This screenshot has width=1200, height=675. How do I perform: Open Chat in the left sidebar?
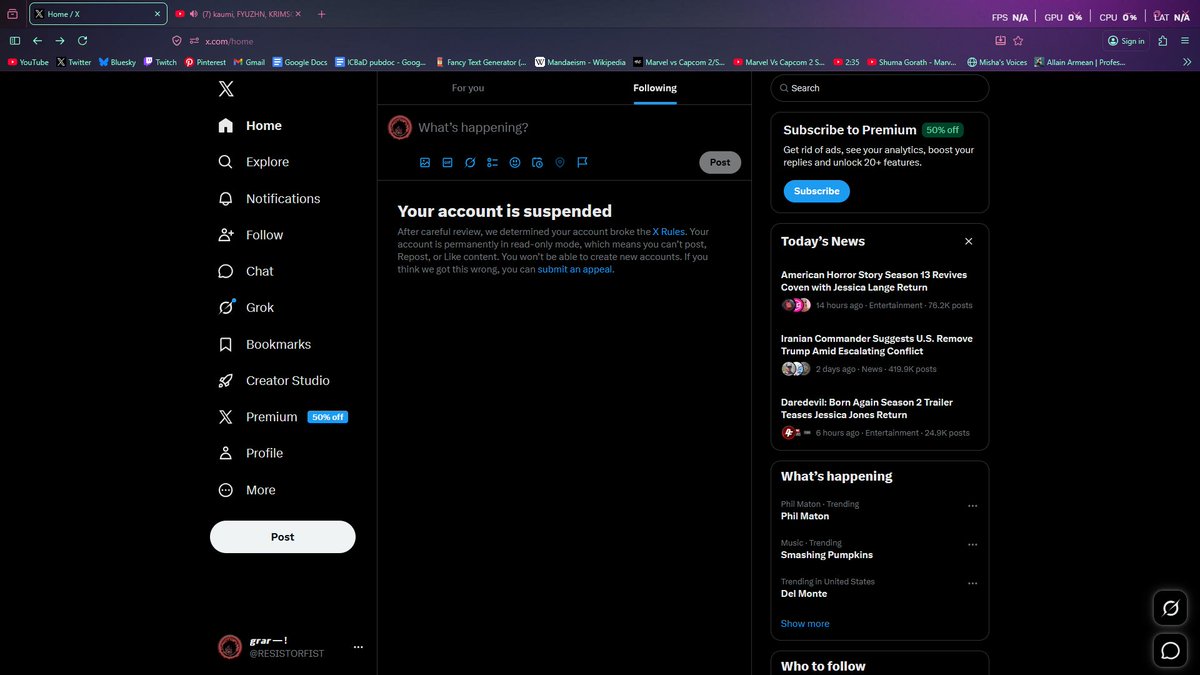click(246, 271)
